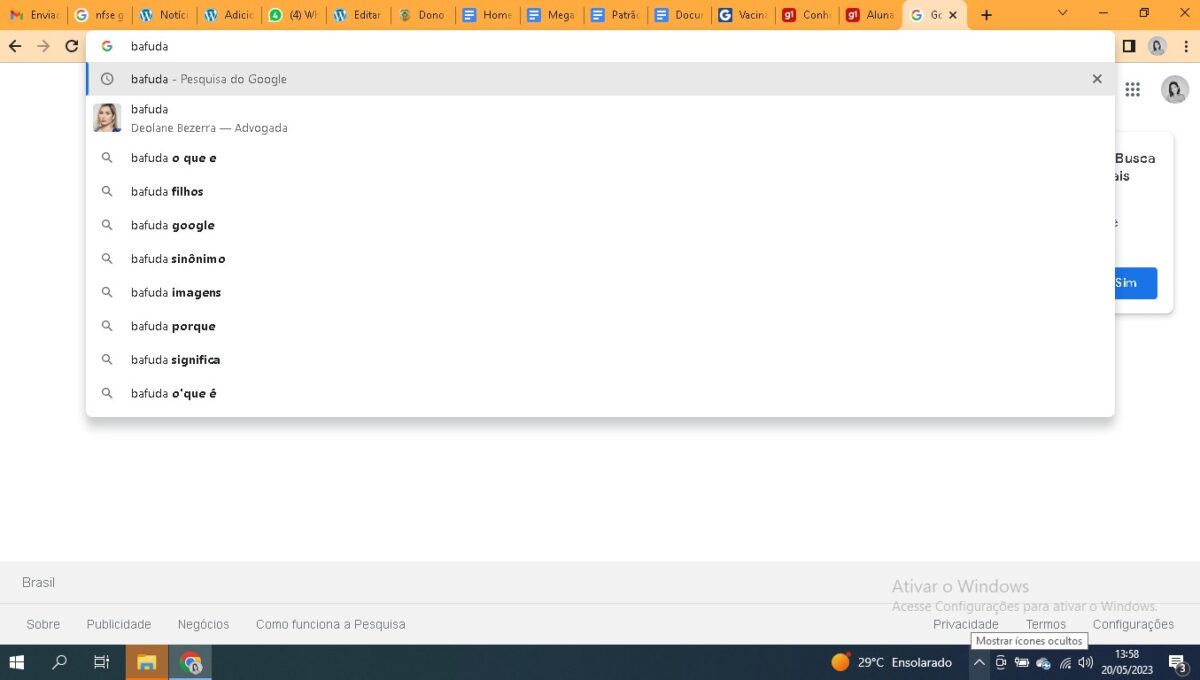This screenshot has width=1200, height=680.
Task: Reload the current page
Action: 72,46
